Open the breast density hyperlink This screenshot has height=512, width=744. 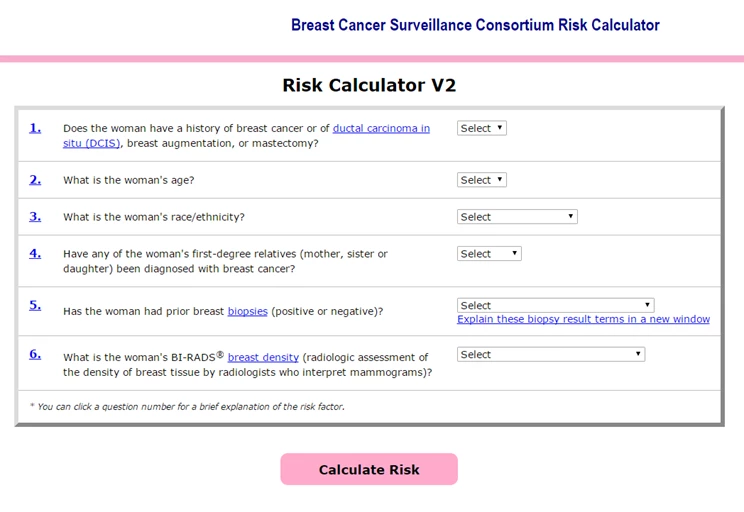(263, 357)
